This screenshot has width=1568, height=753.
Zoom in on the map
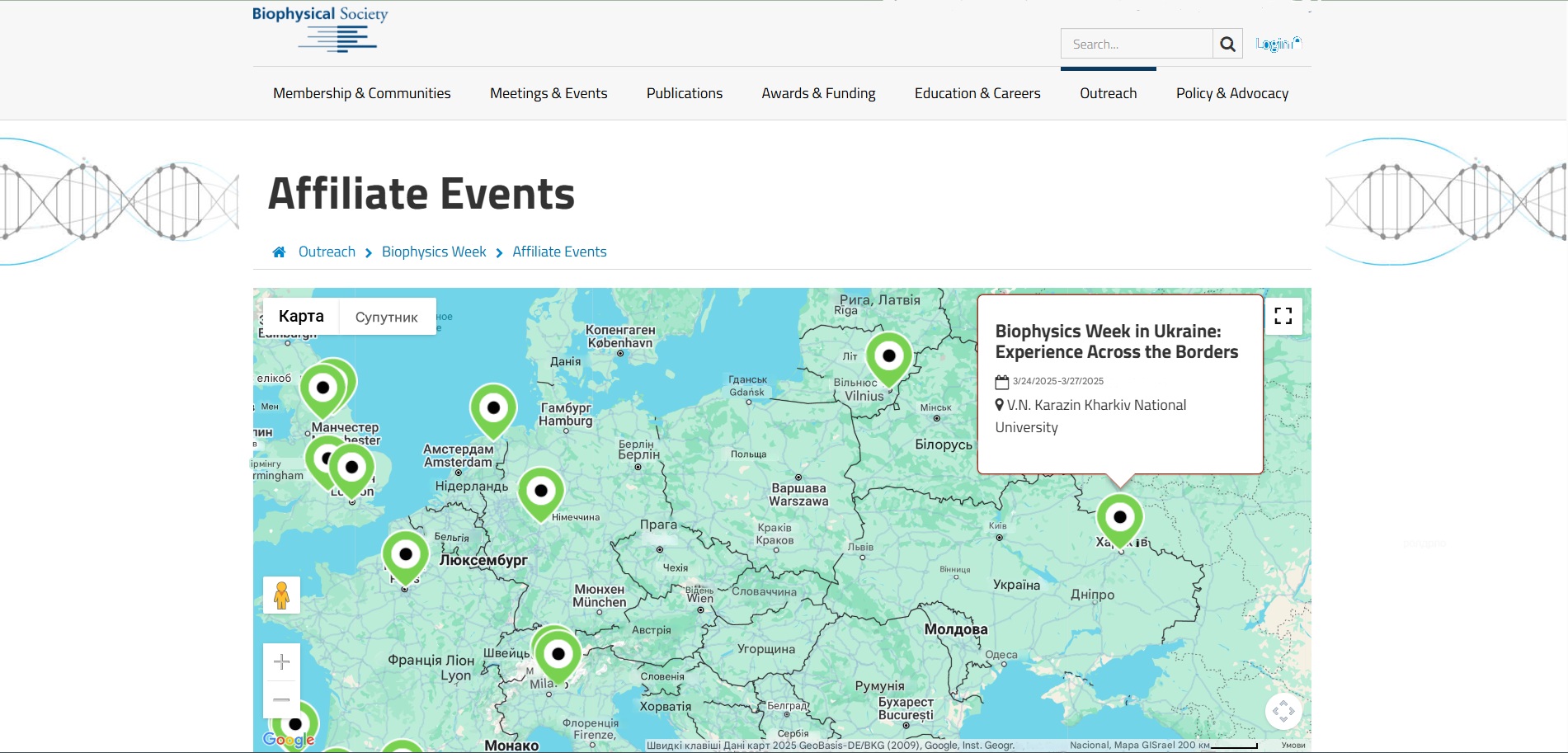tap(281, 661)
